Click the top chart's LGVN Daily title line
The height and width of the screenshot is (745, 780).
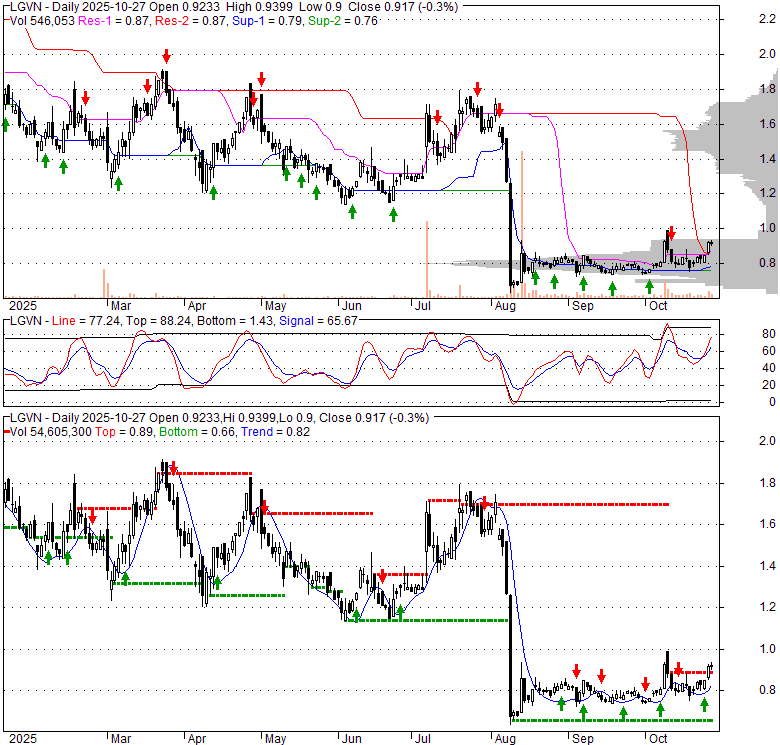234,7
